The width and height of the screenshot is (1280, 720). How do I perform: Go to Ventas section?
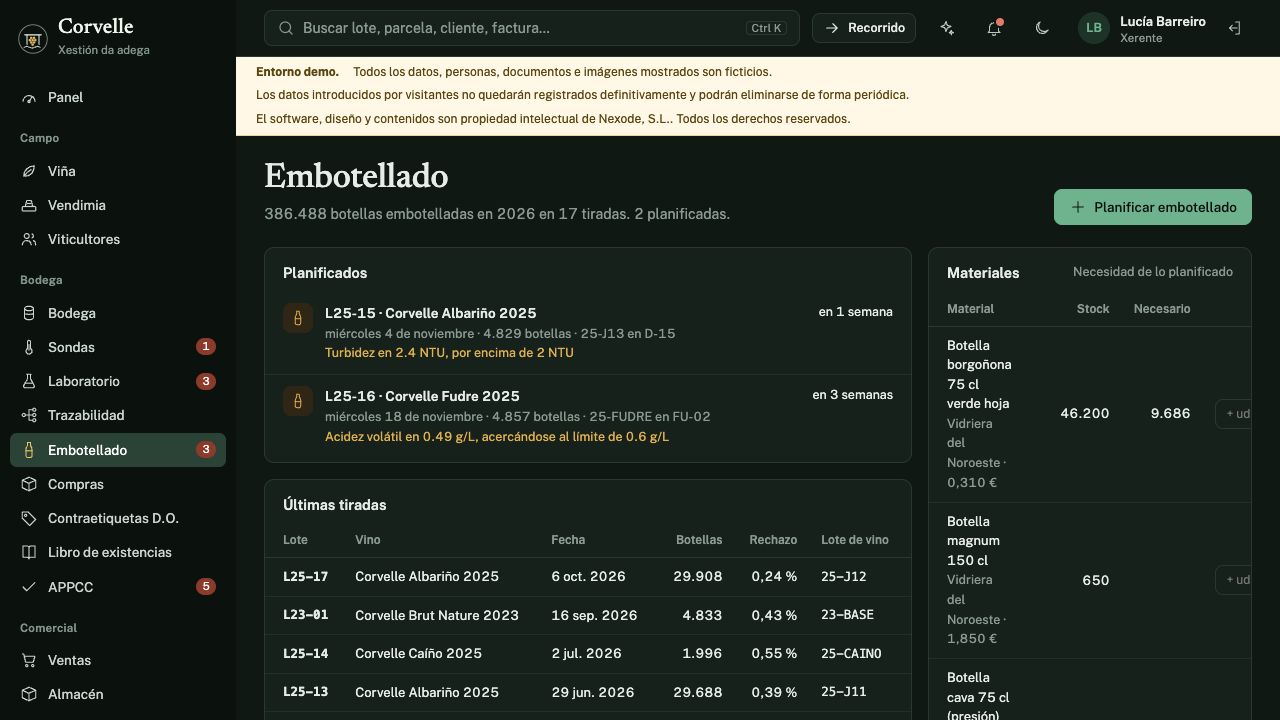[x=118, y=660]
